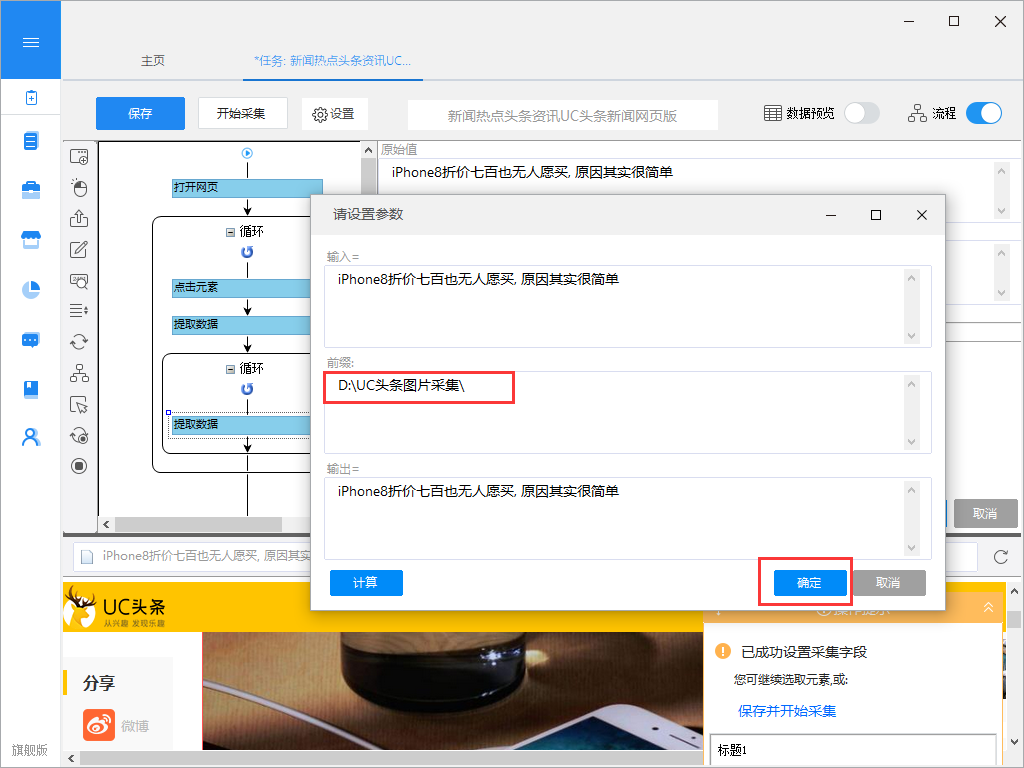Collapse the inner 循环 node
Screen dimensions: 1024x768
[x=230, y=369]
